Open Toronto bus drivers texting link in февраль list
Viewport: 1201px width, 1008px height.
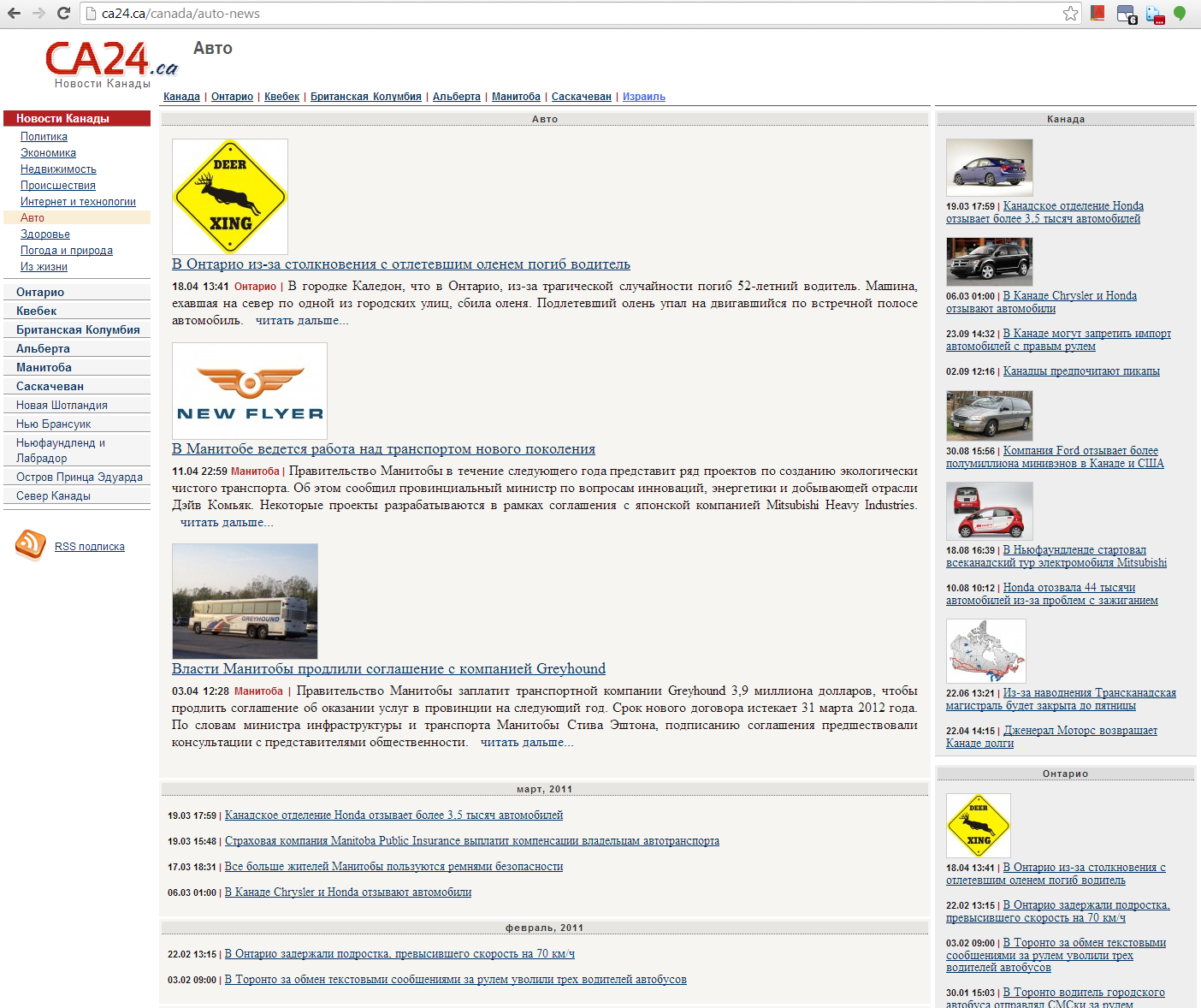pyautogui.click(x=456, y=980)
